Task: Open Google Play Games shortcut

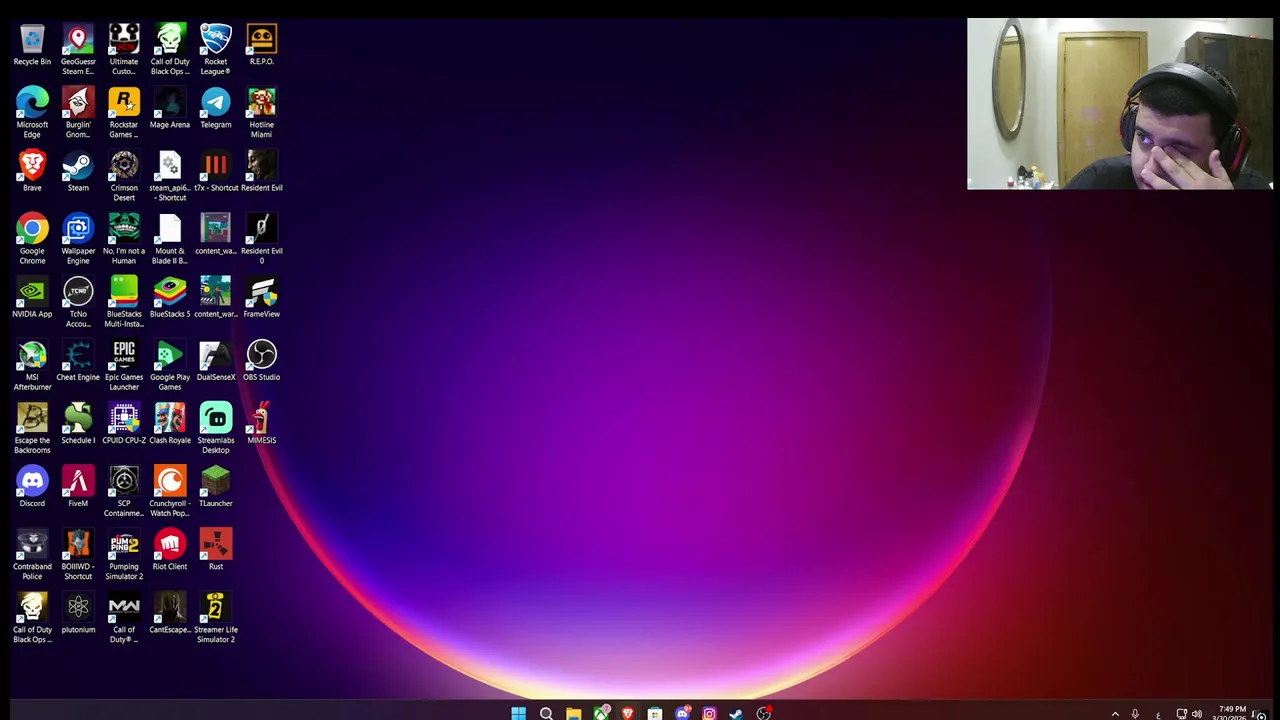Action: tap(170, 365)
